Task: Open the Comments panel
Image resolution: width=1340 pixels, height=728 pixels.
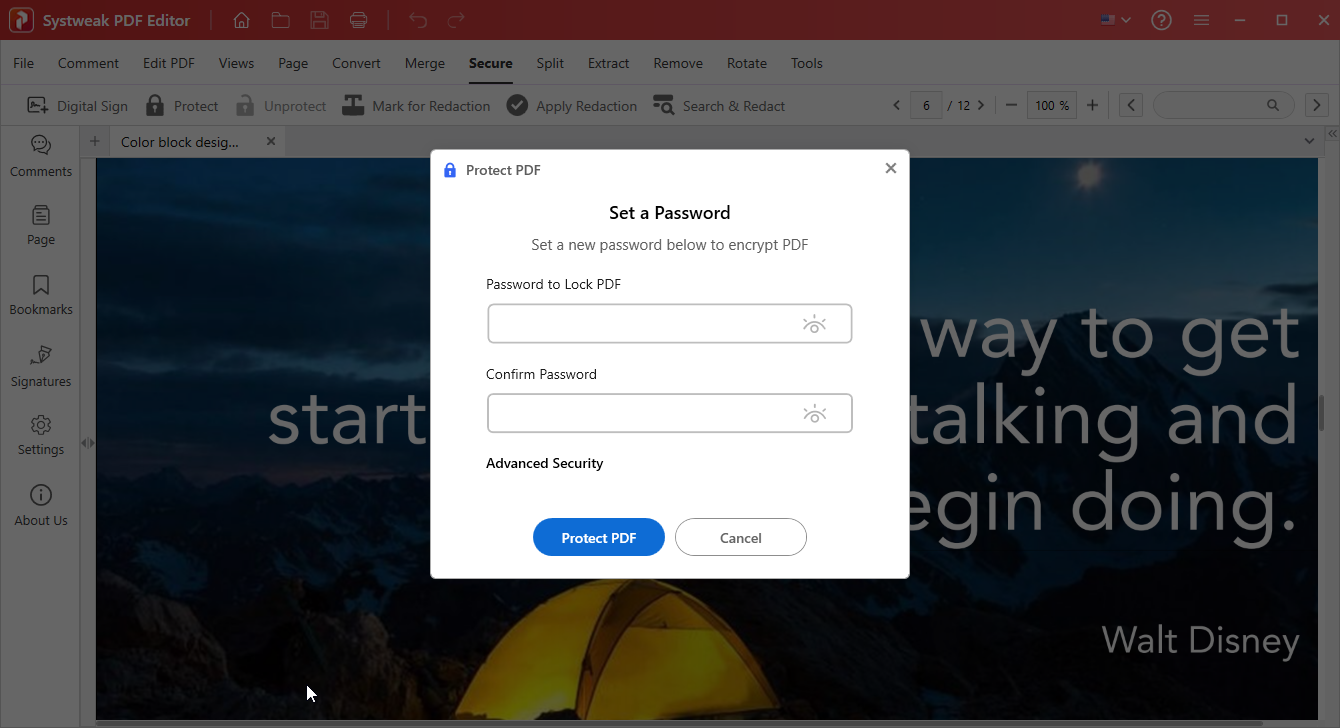Action: coord(40,156)
